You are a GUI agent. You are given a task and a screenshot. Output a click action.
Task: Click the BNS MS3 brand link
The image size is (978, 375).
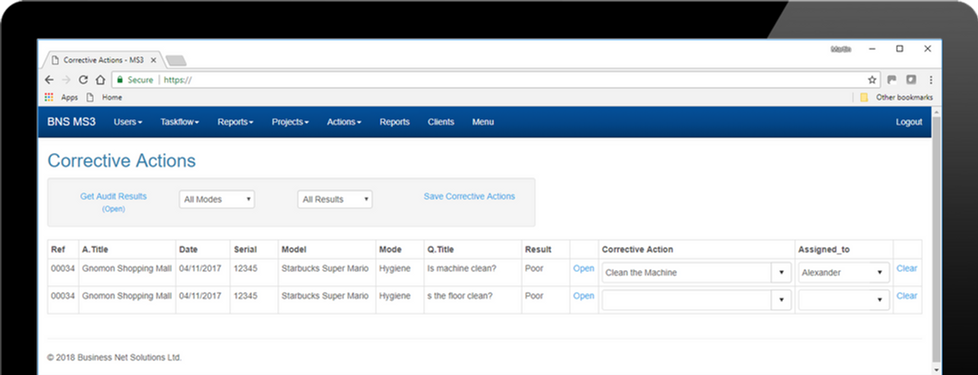pyautogui.click(x=72, y=122)
